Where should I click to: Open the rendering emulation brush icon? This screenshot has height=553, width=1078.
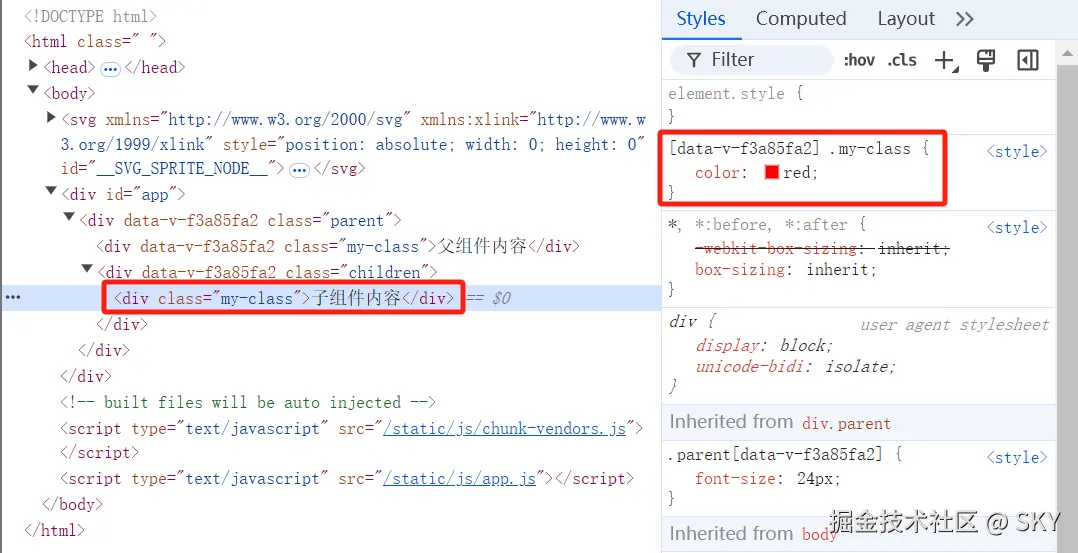point(986,60)
